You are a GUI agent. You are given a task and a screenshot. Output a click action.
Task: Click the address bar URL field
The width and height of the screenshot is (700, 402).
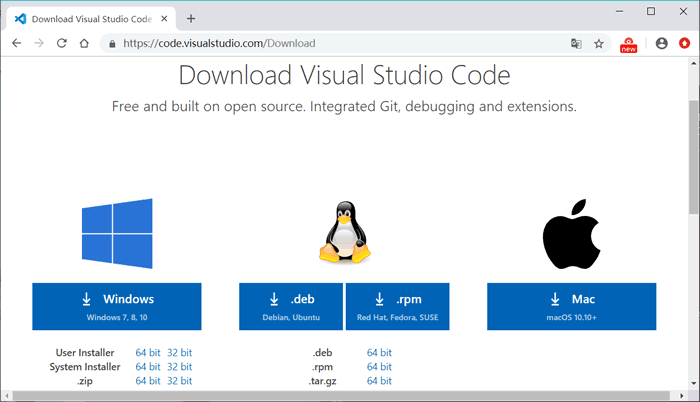coord(339,43)
